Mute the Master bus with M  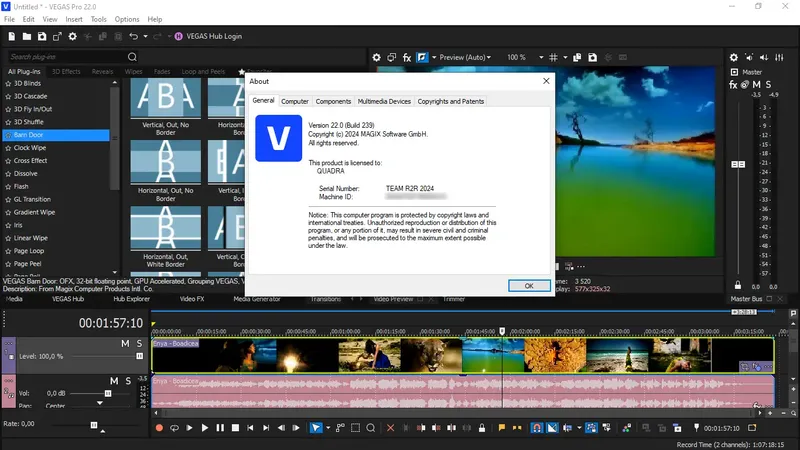756,85
